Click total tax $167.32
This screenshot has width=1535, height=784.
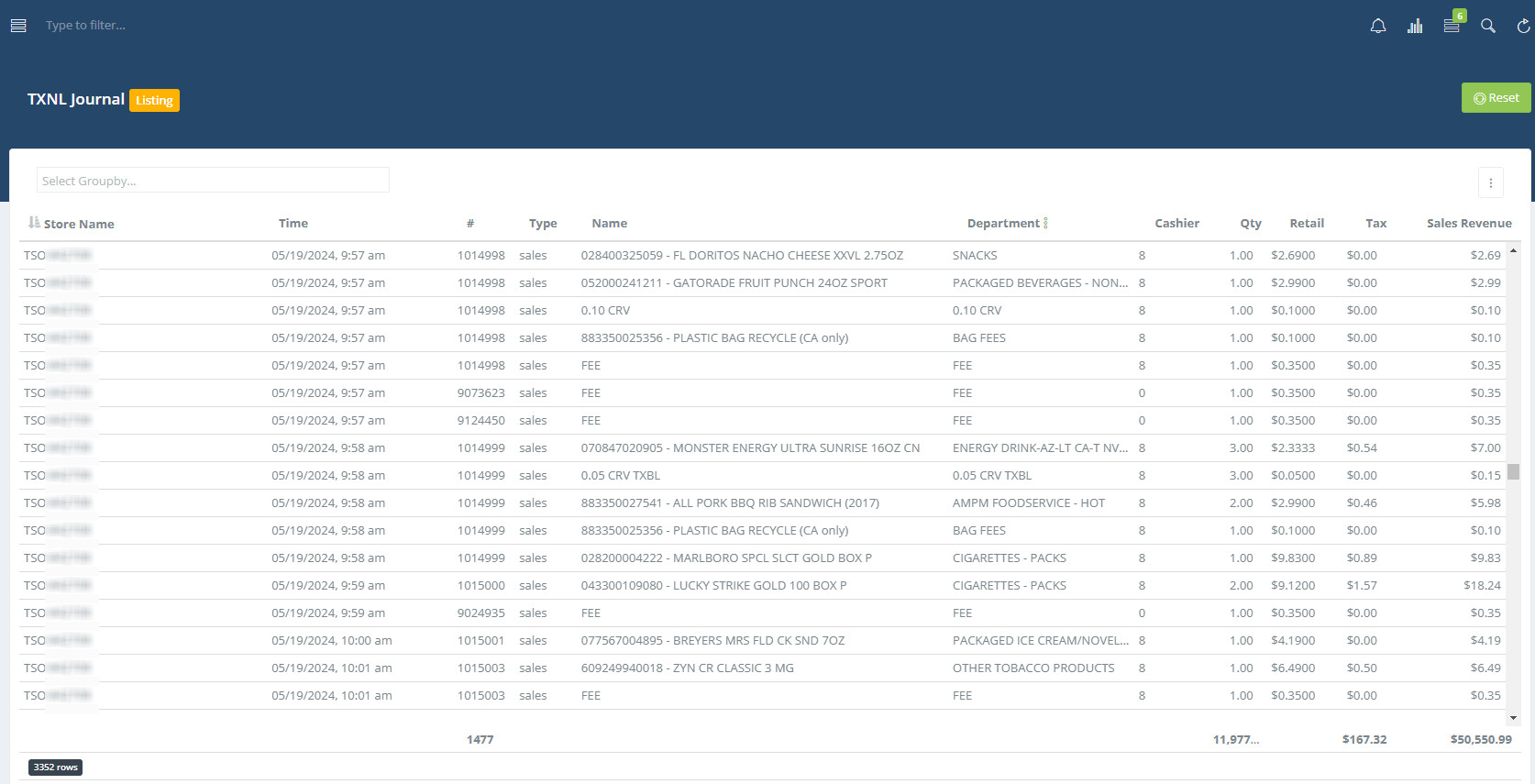pyautogui.click(x=1364, y=739)
